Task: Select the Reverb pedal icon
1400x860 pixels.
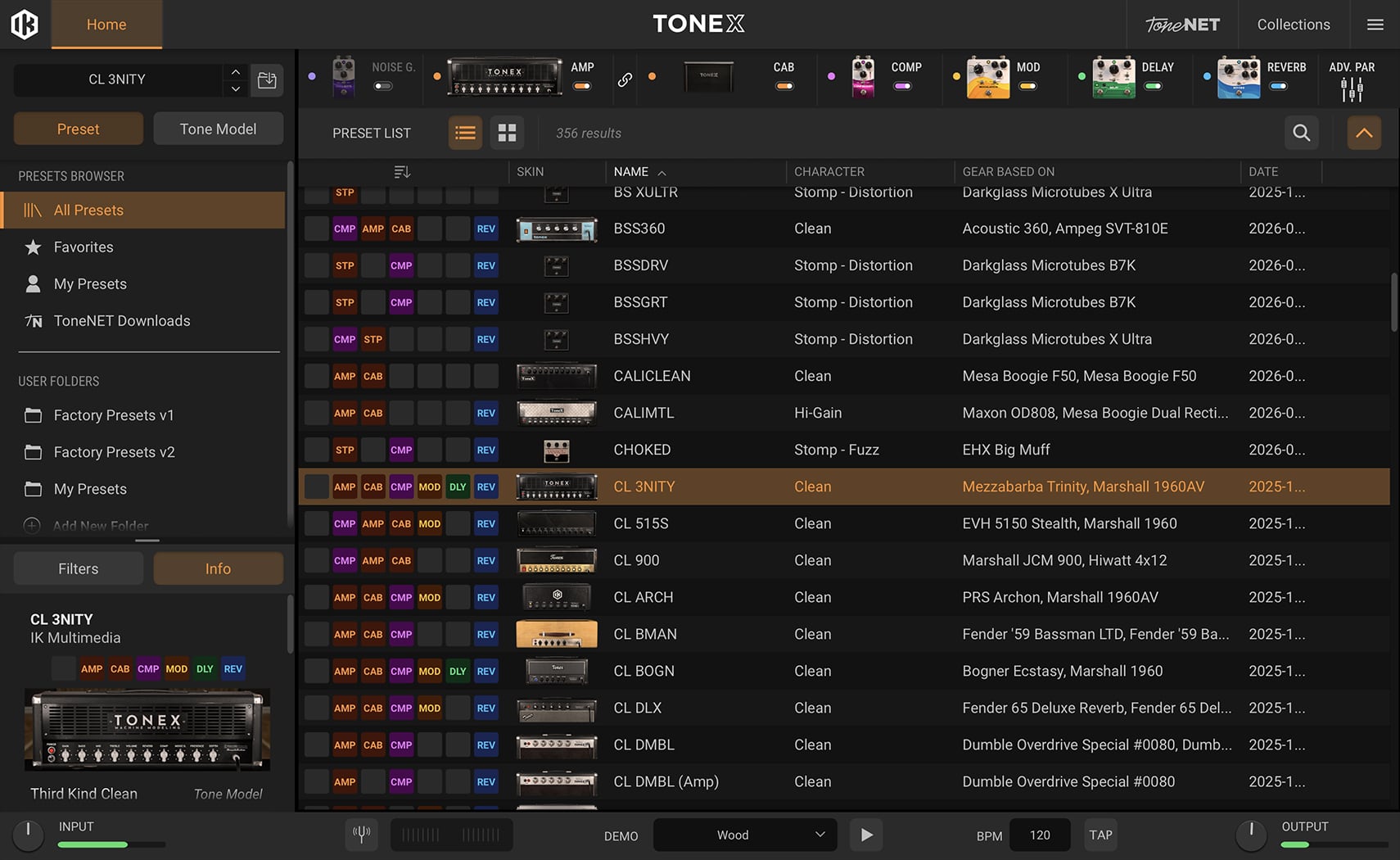Action: tap(1238, 79)
